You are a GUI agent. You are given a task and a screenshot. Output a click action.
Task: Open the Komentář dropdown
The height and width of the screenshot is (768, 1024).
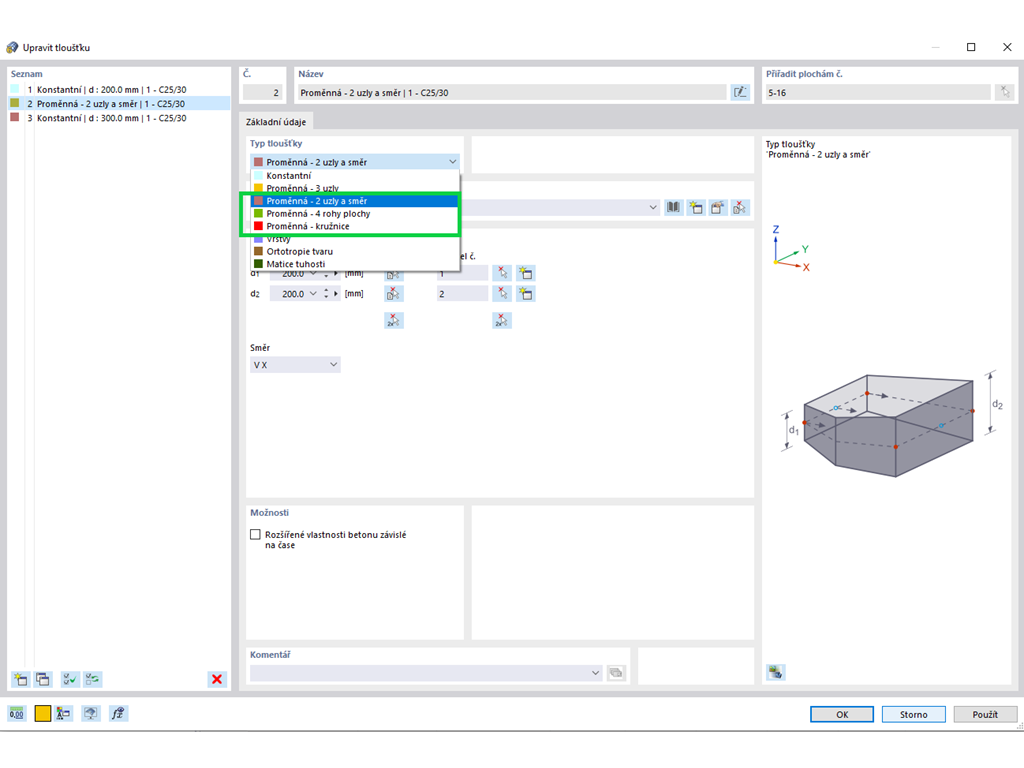pos(596,673)
